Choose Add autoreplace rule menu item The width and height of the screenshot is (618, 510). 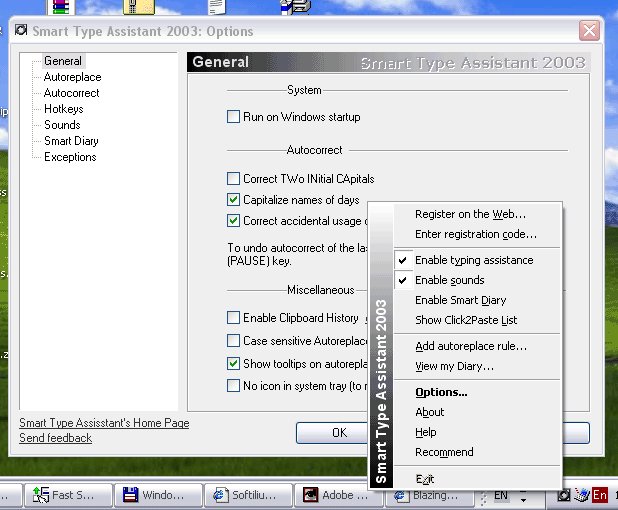[477, 346]
